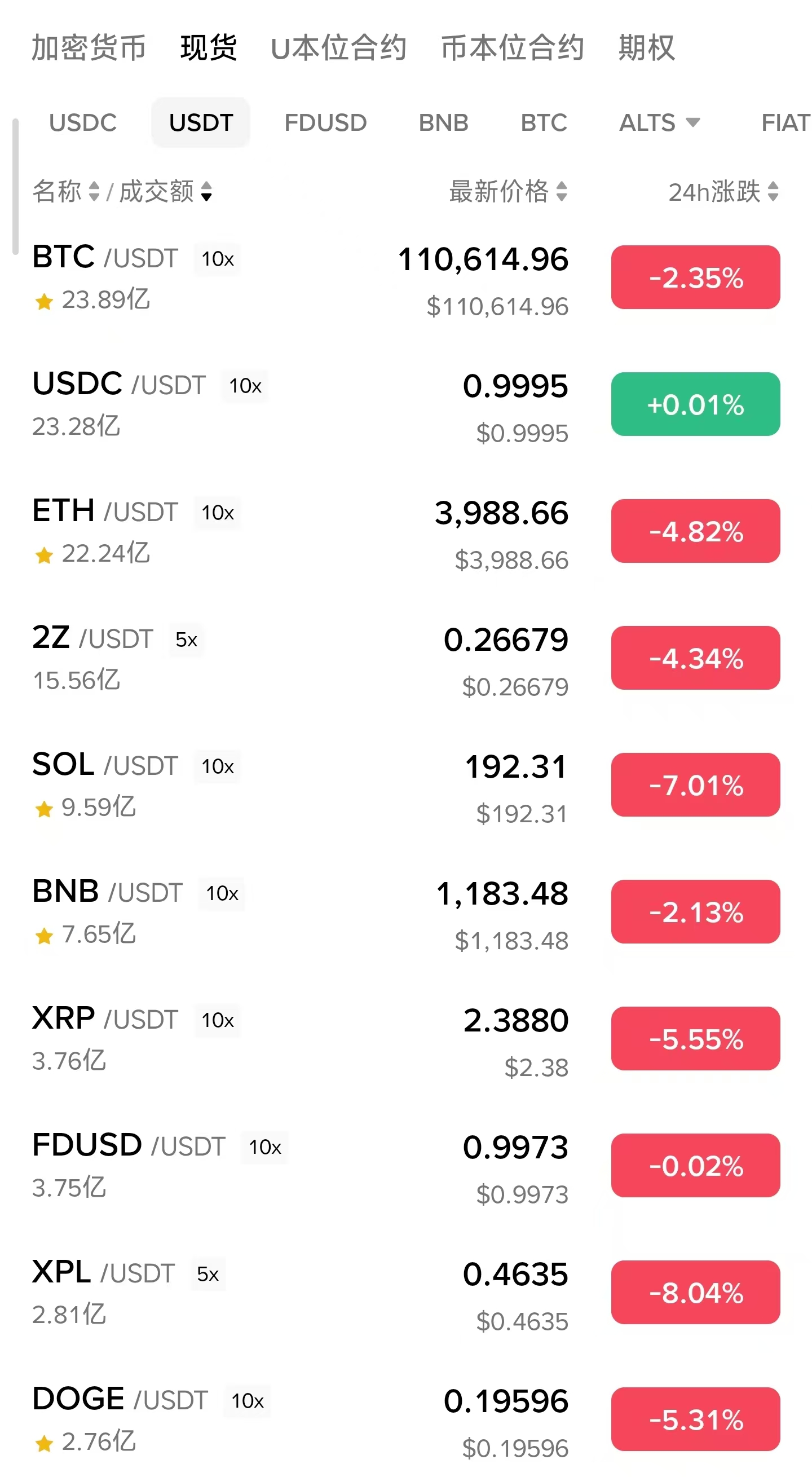Open the 期权 tab

click(x=646, y=47)
